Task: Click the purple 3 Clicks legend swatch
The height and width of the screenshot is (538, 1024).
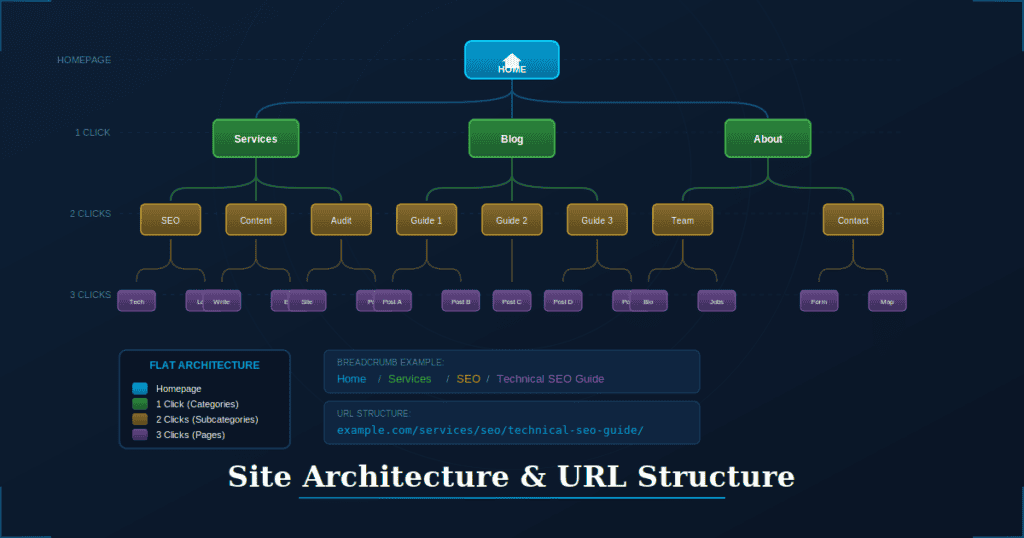Action: click(x=139, y=435)
